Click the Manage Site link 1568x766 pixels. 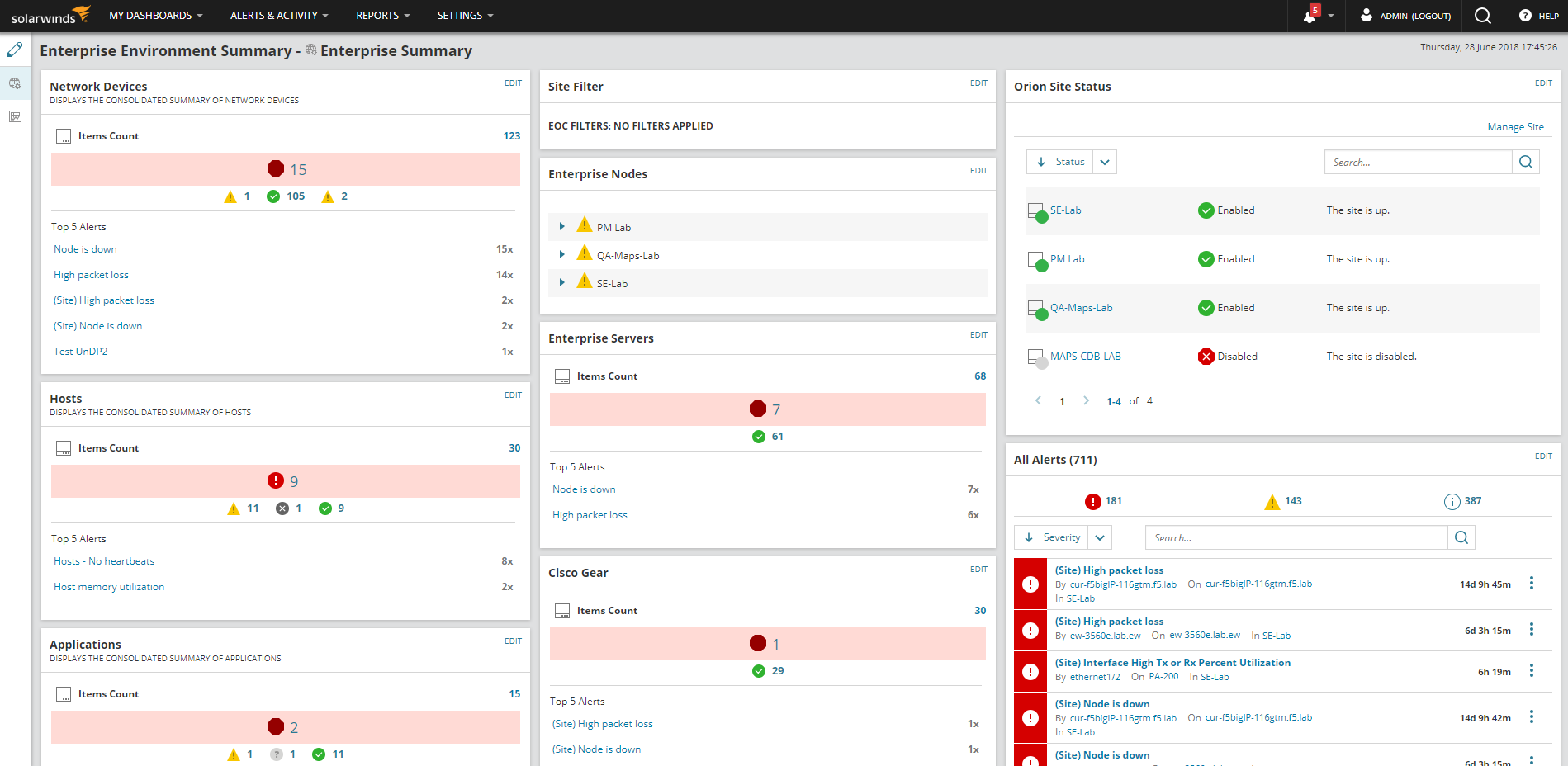pyautogui.click(x=1516, y=127)
